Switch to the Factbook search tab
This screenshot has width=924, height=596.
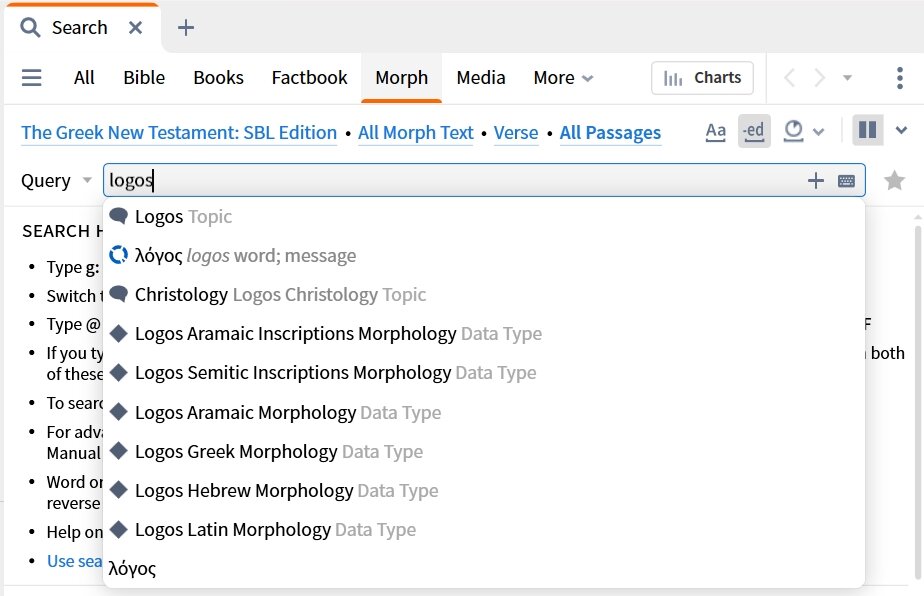[x=309, y=78]
